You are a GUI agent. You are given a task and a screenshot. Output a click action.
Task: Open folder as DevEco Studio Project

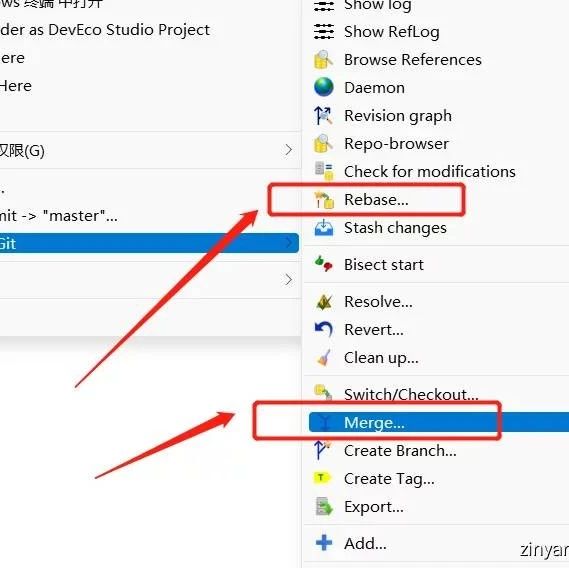(x=105, y=30)
